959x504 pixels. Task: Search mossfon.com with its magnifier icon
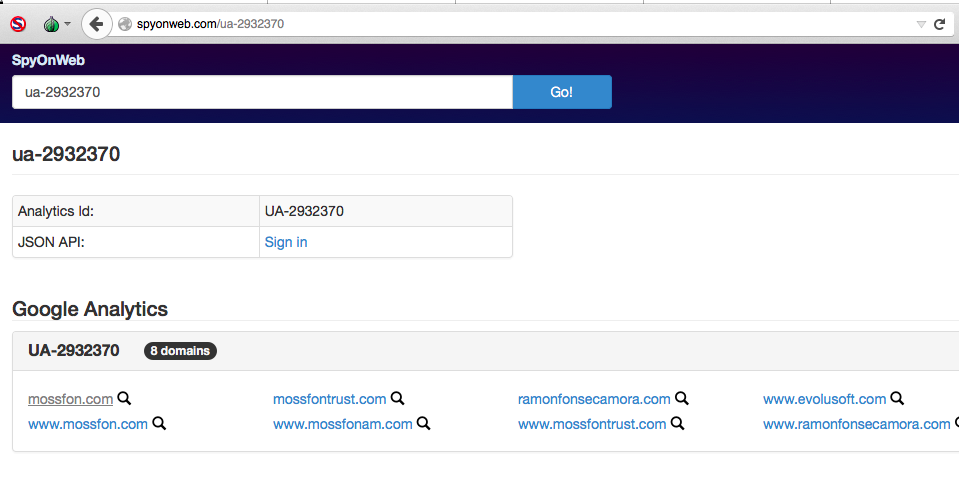[x=124, y=398]
